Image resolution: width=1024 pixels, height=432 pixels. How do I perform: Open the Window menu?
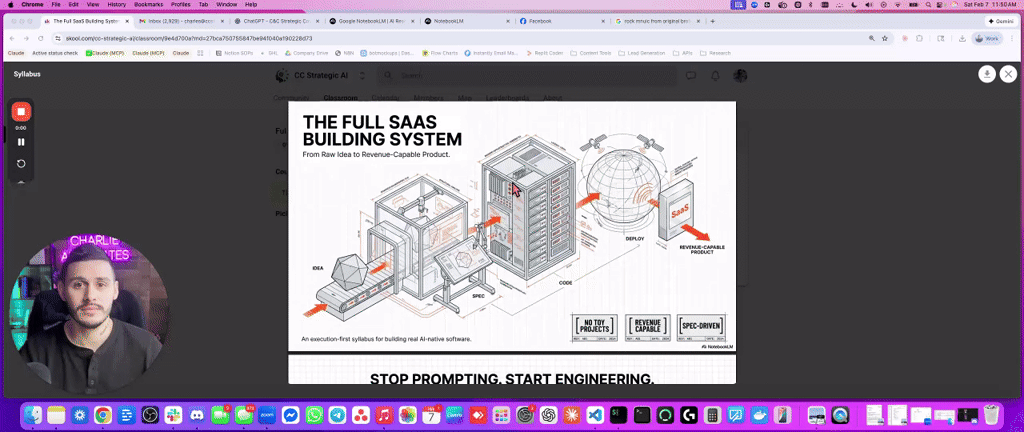tap(227, 5)
